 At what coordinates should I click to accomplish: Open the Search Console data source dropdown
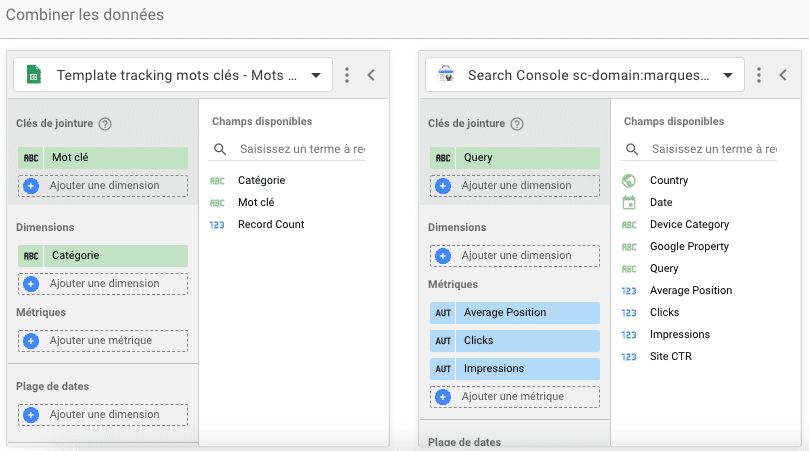[728, 75]
